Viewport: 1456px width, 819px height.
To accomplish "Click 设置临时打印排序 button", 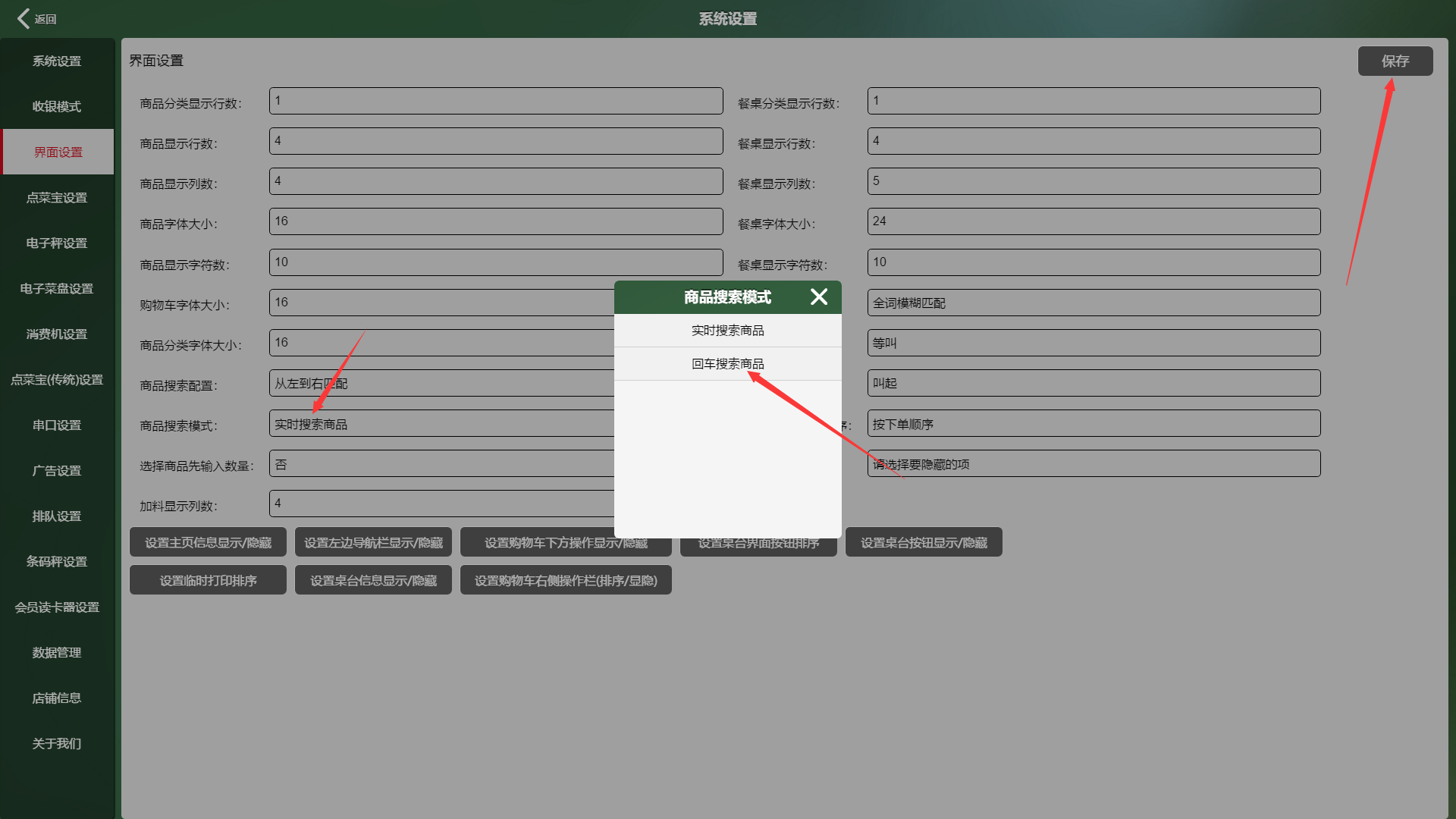I will tap(208, 580).
